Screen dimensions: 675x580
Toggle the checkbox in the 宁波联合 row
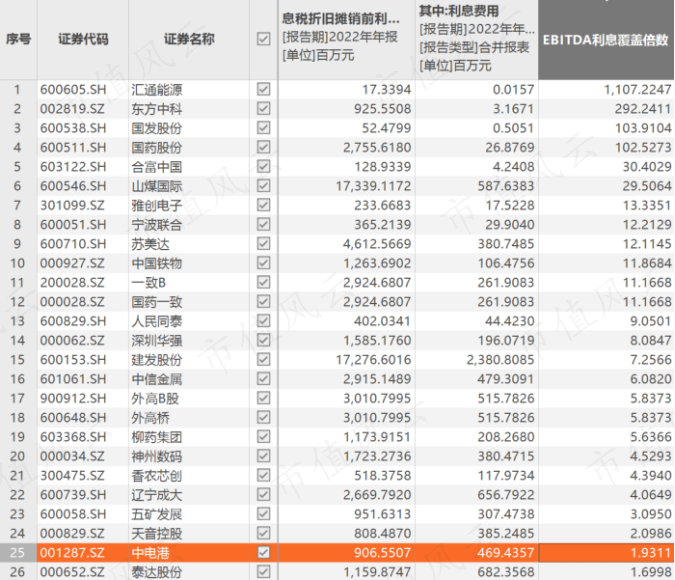[x=263, y=224]
